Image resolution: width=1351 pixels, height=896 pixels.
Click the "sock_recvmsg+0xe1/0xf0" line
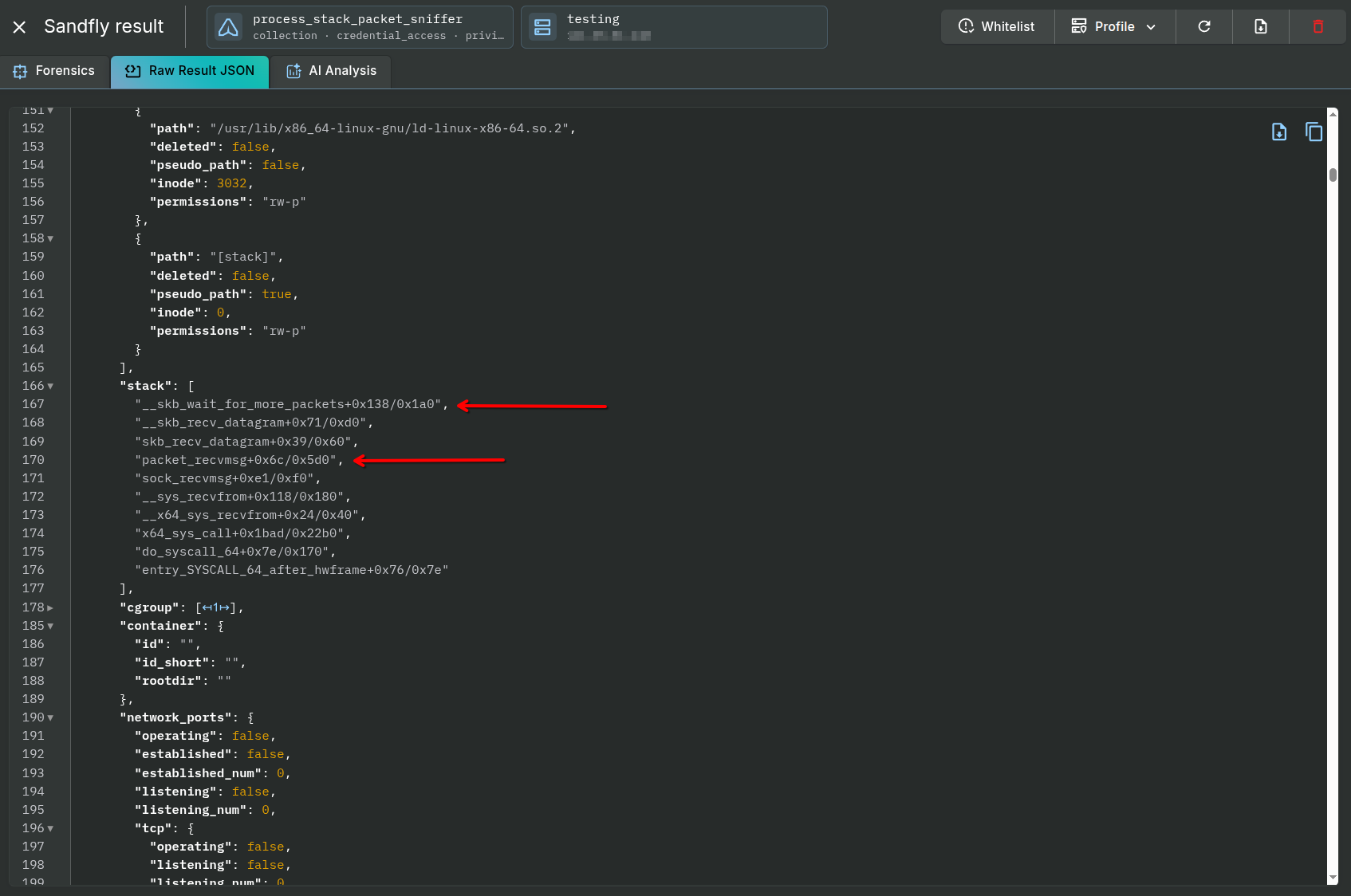[x=224, y=478]
